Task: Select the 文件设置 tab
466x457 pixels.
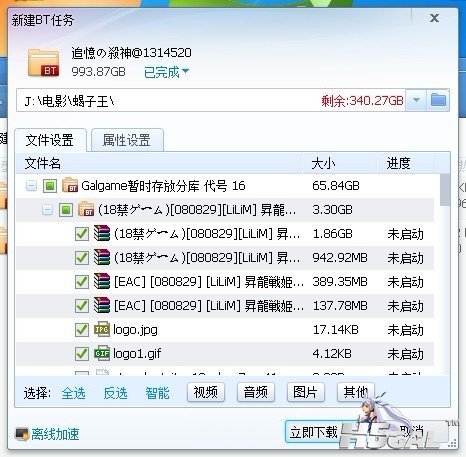Action: tap(50, 140)
